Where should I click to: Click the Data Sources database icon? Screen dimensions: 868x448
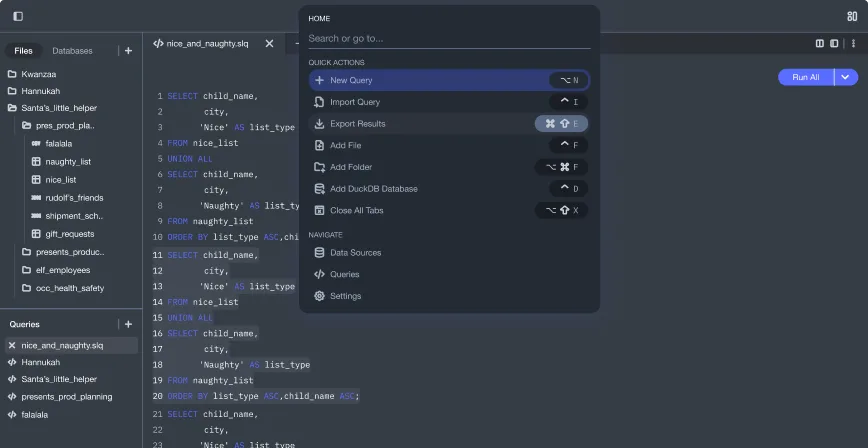point(319,253)
